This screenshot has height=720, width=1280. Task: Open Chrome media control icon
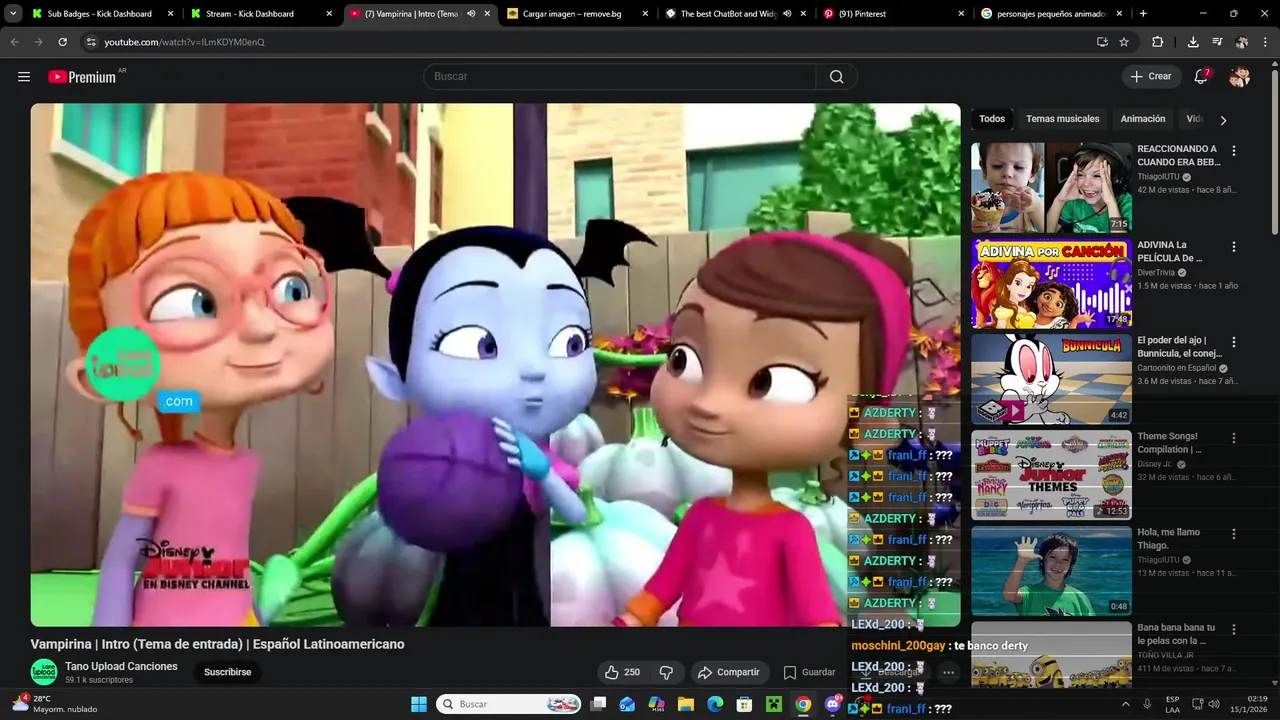(x=1217, y=42)
